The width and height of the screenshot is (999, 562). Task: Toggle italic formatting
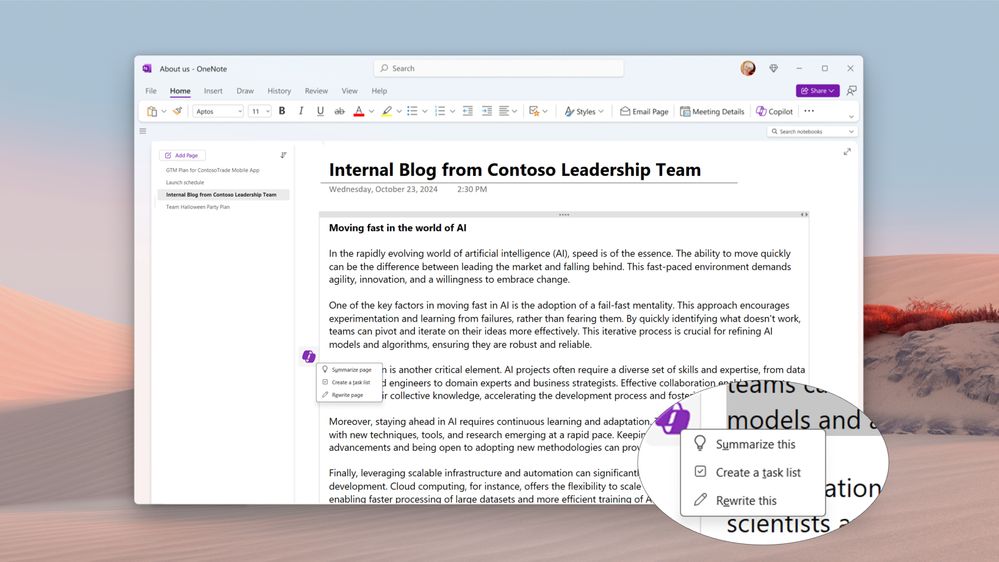click(301, 111)
